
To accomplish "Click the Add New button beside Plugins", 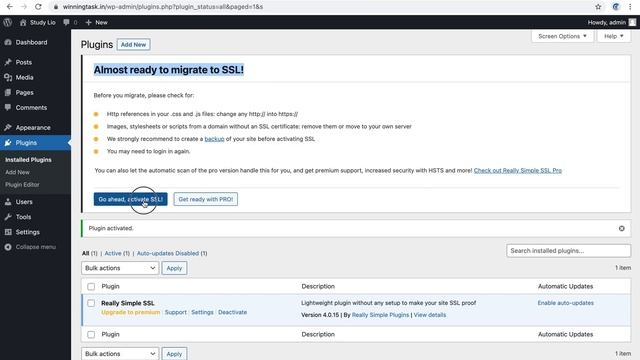I will coord(133,44).
